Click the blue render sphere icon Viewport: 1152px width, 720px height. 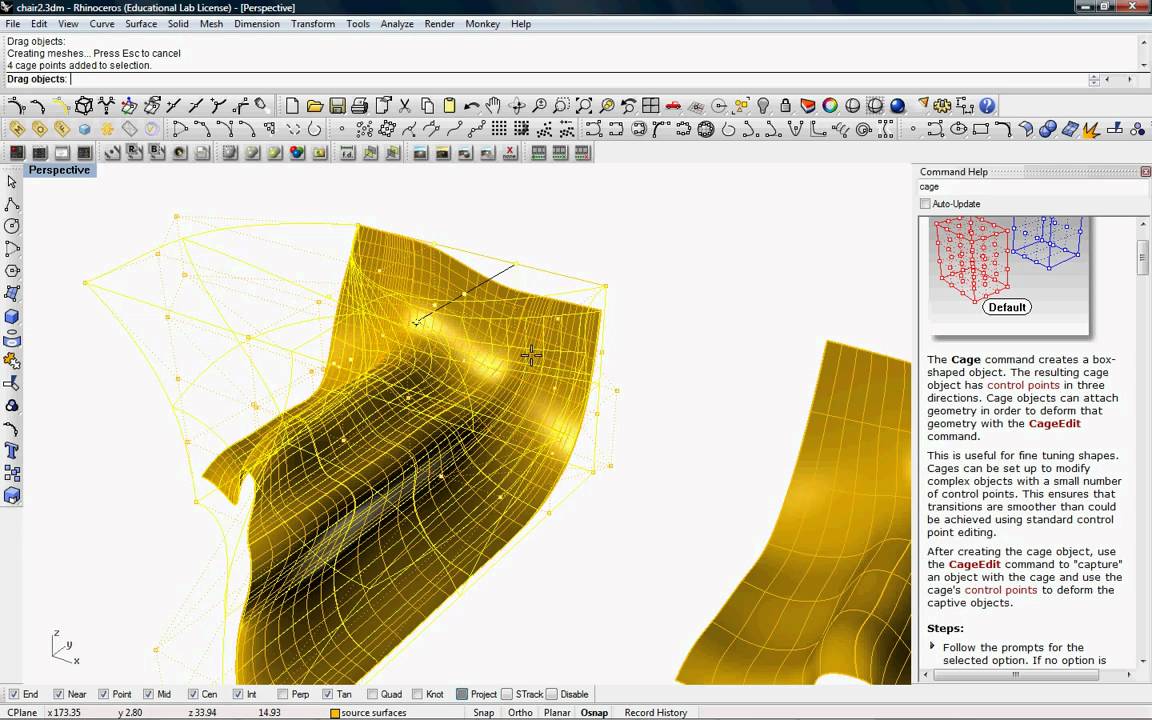pyautogui.click(x=898, y=106)
